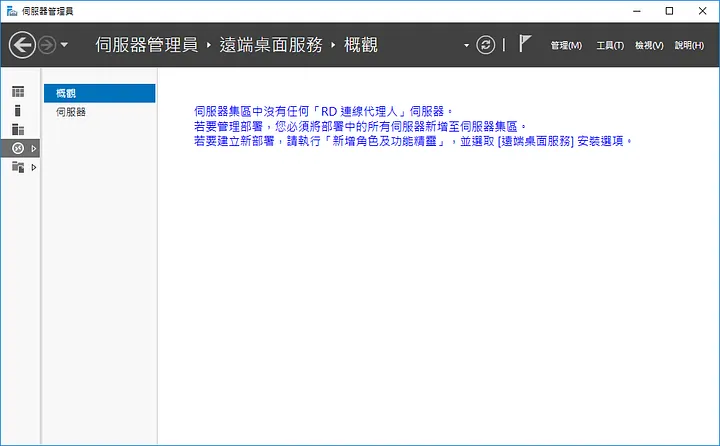Go back with the back arrow button
The image size is (720, 446).
[22, 45]
